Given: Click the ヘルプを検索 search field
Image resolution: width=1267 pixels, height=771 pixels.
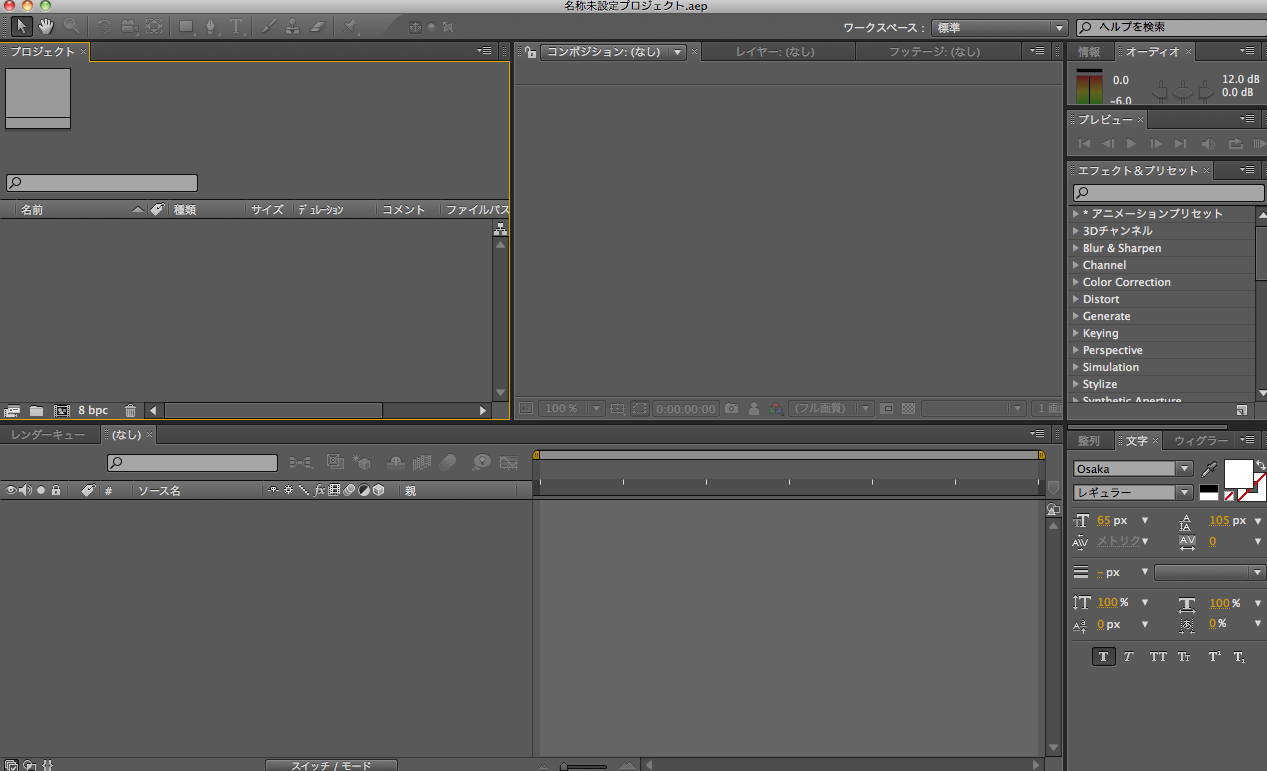Looking at the screenshot, I should coord(1170,27).
